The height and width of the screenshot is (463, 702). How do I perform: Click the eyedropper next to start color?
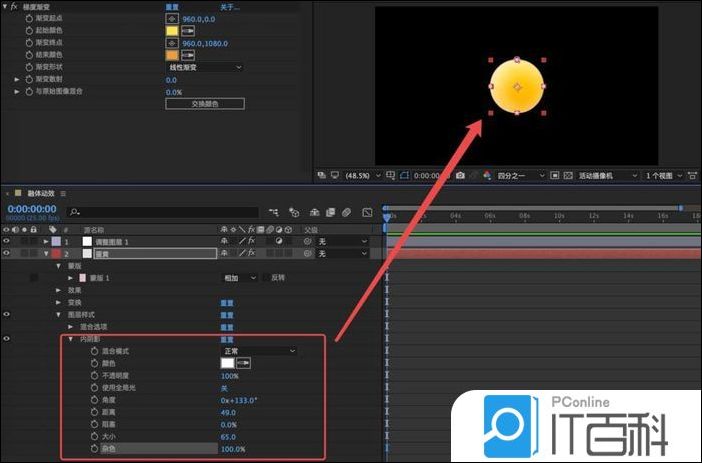click(x=187, y=31)
